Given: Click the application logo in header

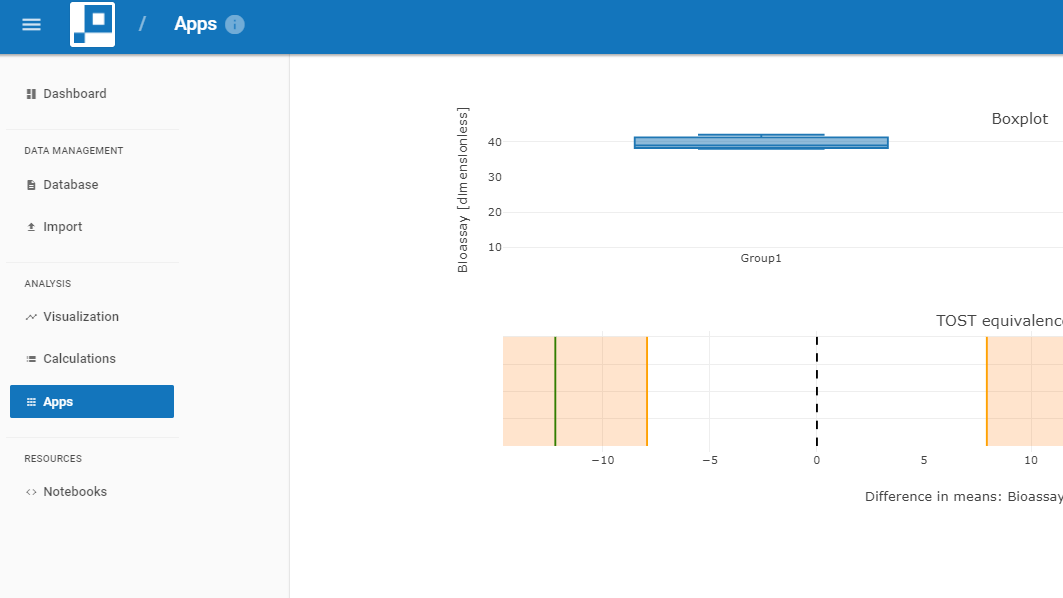Looking at the screenshot, I should (x=92, y=25).
